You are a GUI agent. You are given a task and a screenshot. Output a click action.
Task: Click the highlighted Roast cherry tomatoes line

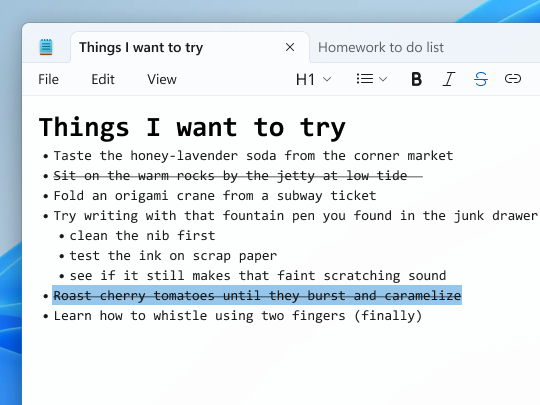(257, 295)
